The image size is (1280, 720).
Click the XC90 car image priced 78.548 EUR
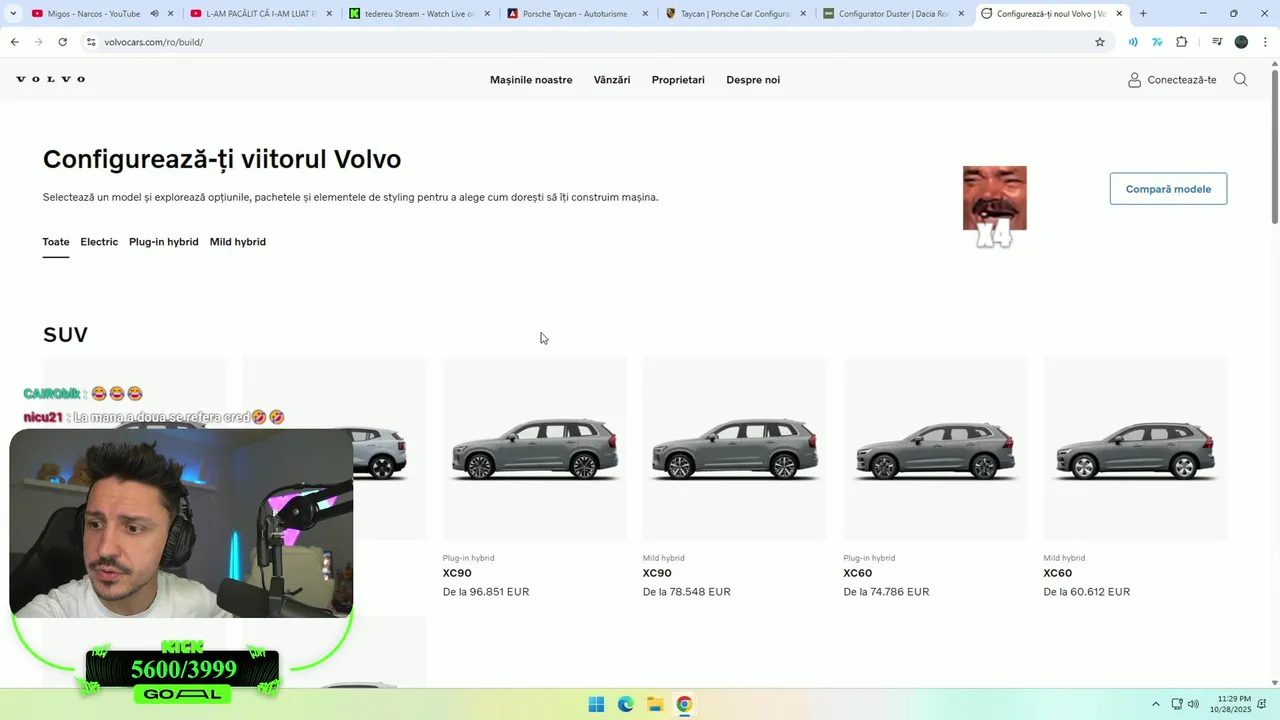735,449
